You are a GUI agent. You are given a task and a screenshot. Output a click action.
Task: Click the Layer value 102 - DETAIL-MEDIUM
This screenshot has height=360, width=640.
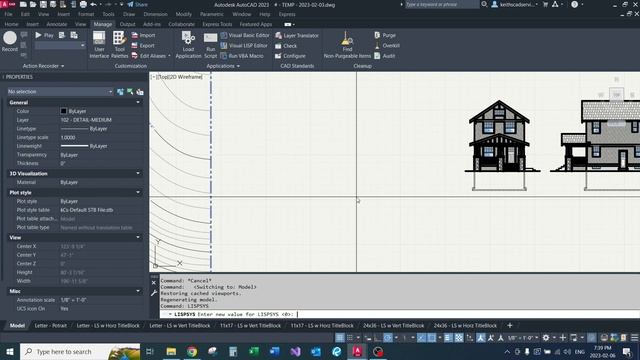pos(86,120)
